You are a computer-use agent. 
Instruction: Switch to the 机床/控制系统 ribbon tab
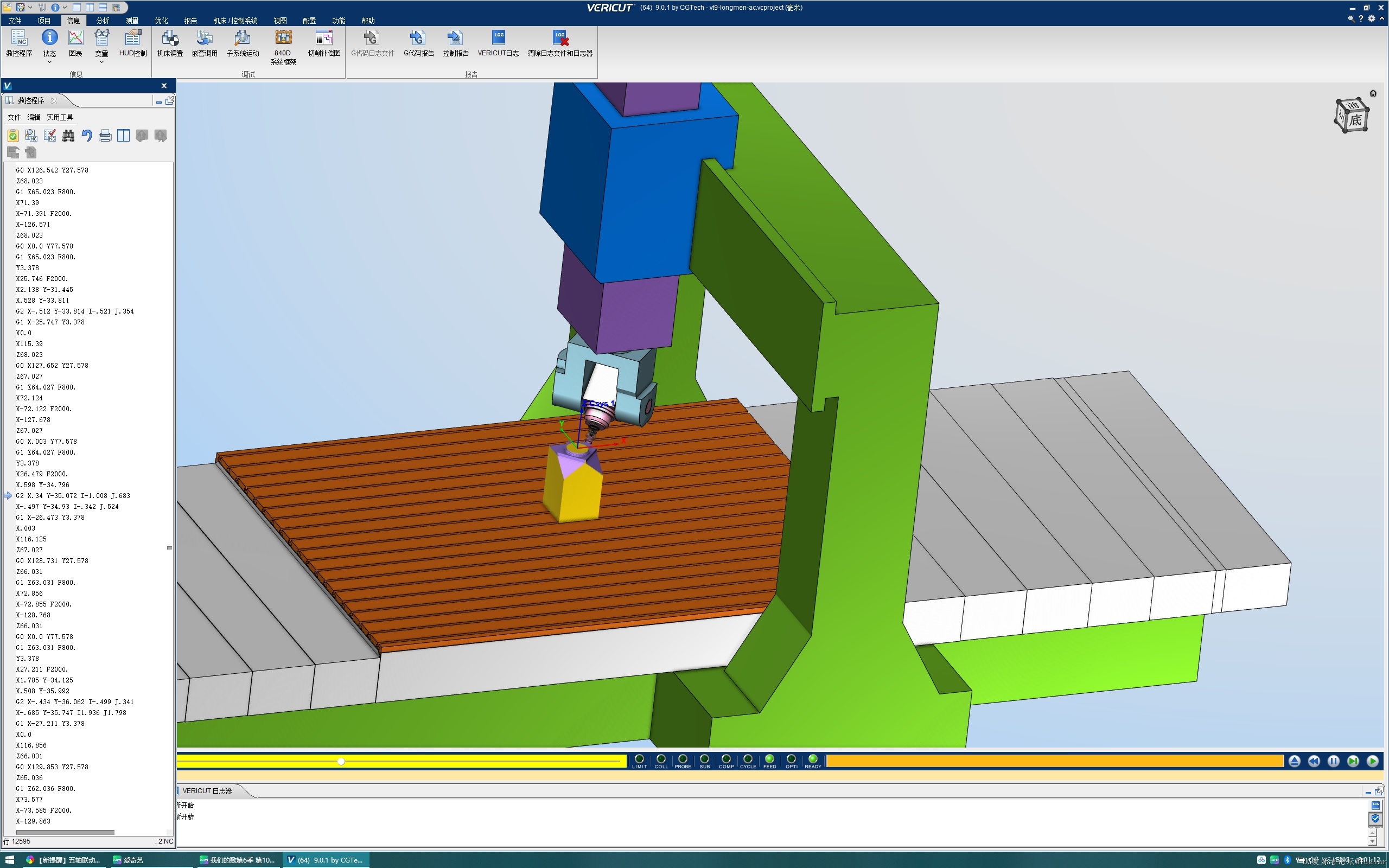click(x=235, y=21)
